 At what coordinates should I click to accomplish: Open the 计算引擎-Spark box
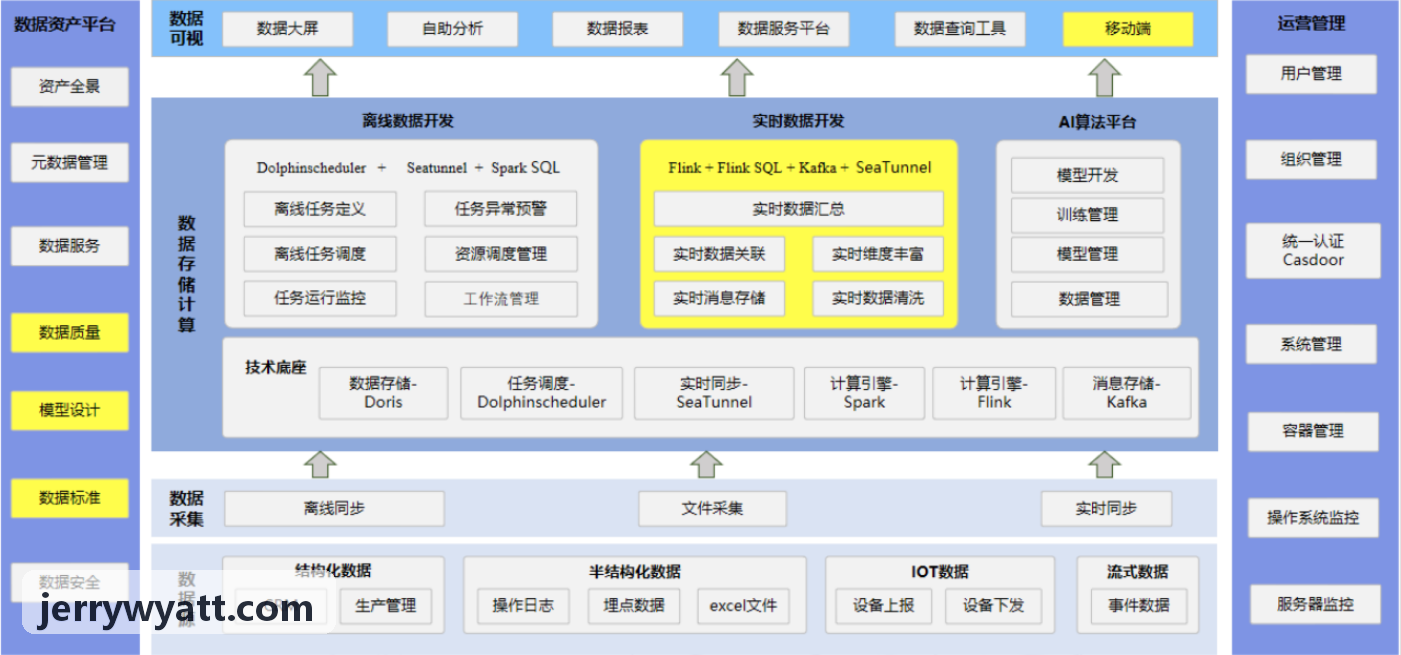pyautogui.click(x=864, y=393)
